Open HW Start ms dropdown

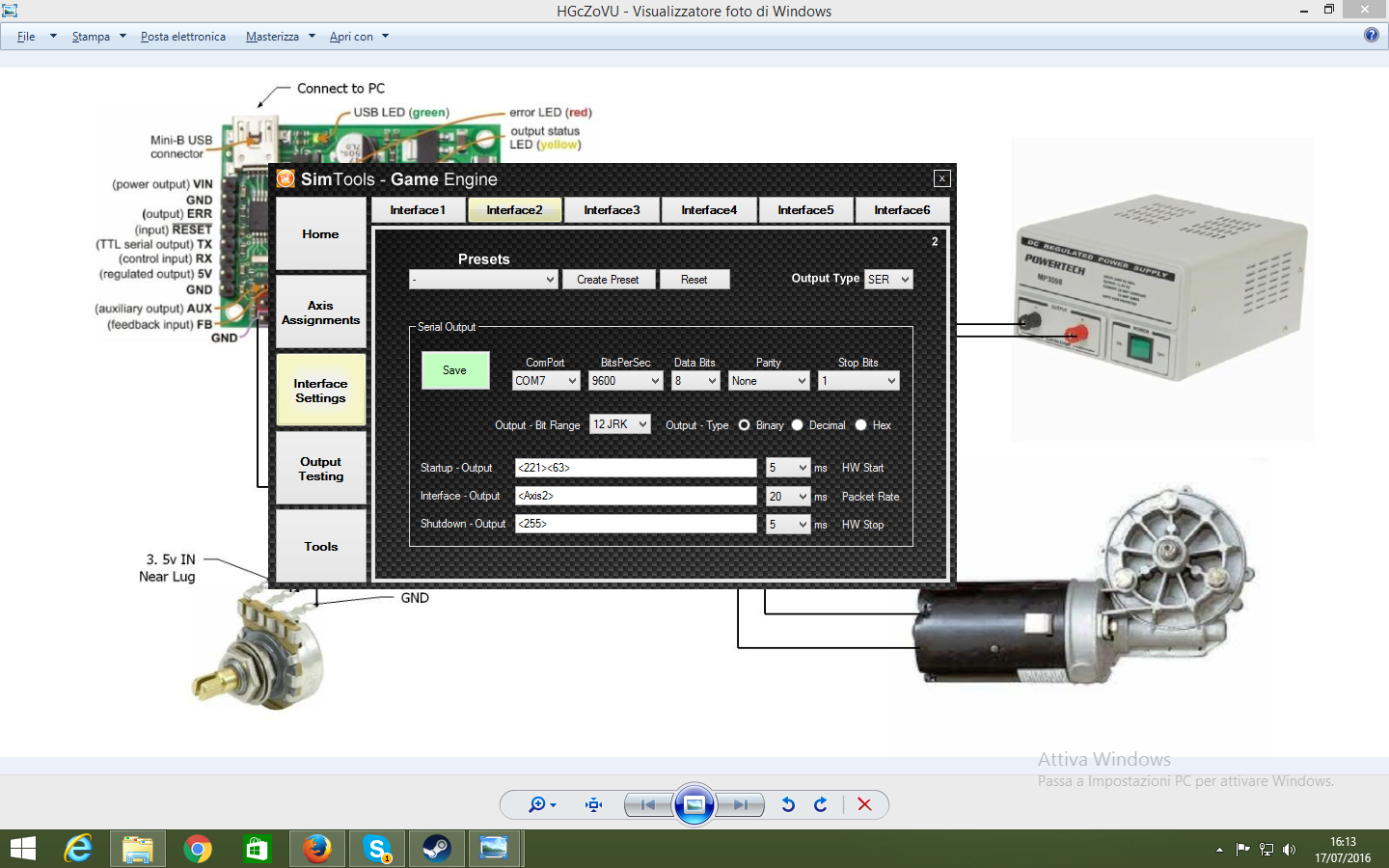coord(788,468)
